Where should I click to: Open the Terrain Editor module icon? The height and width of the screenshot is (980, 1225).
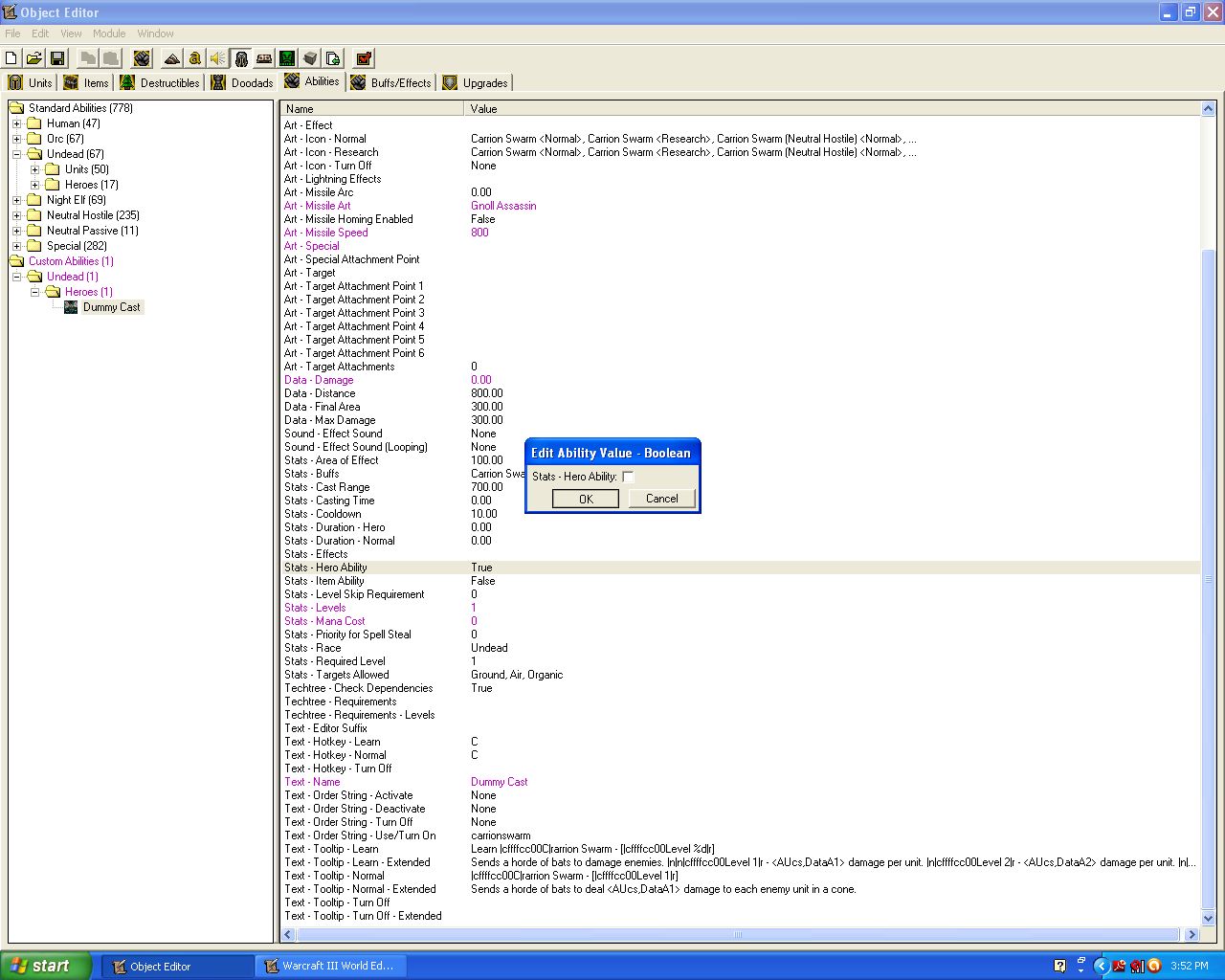click(171, 58)
